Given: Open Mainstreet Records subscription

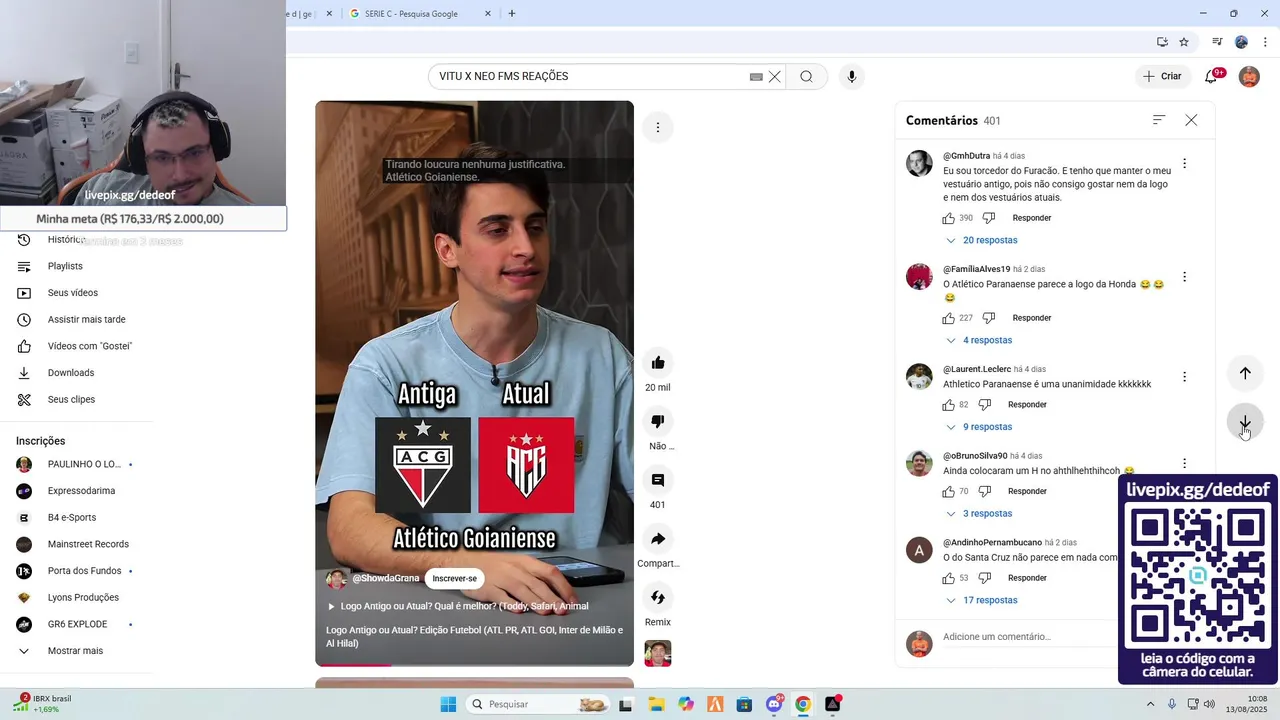Looking at the screenshot, I should pyautogui.click(x=88, y=544).
